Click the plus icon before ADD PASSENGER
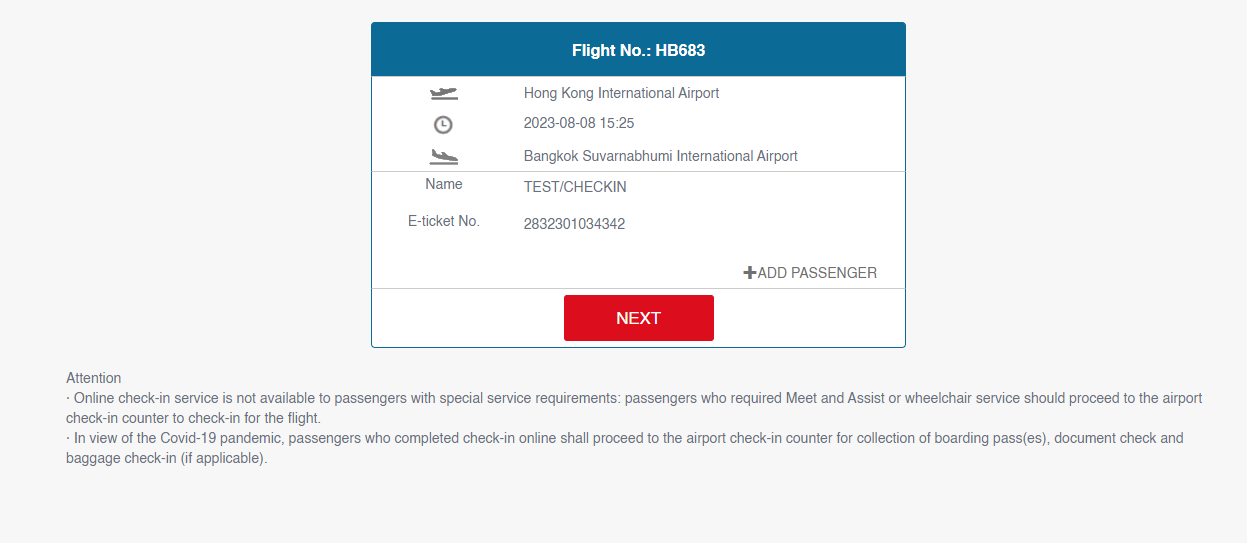The height and width of the screenshot is (543, 1247). [750, 272]
